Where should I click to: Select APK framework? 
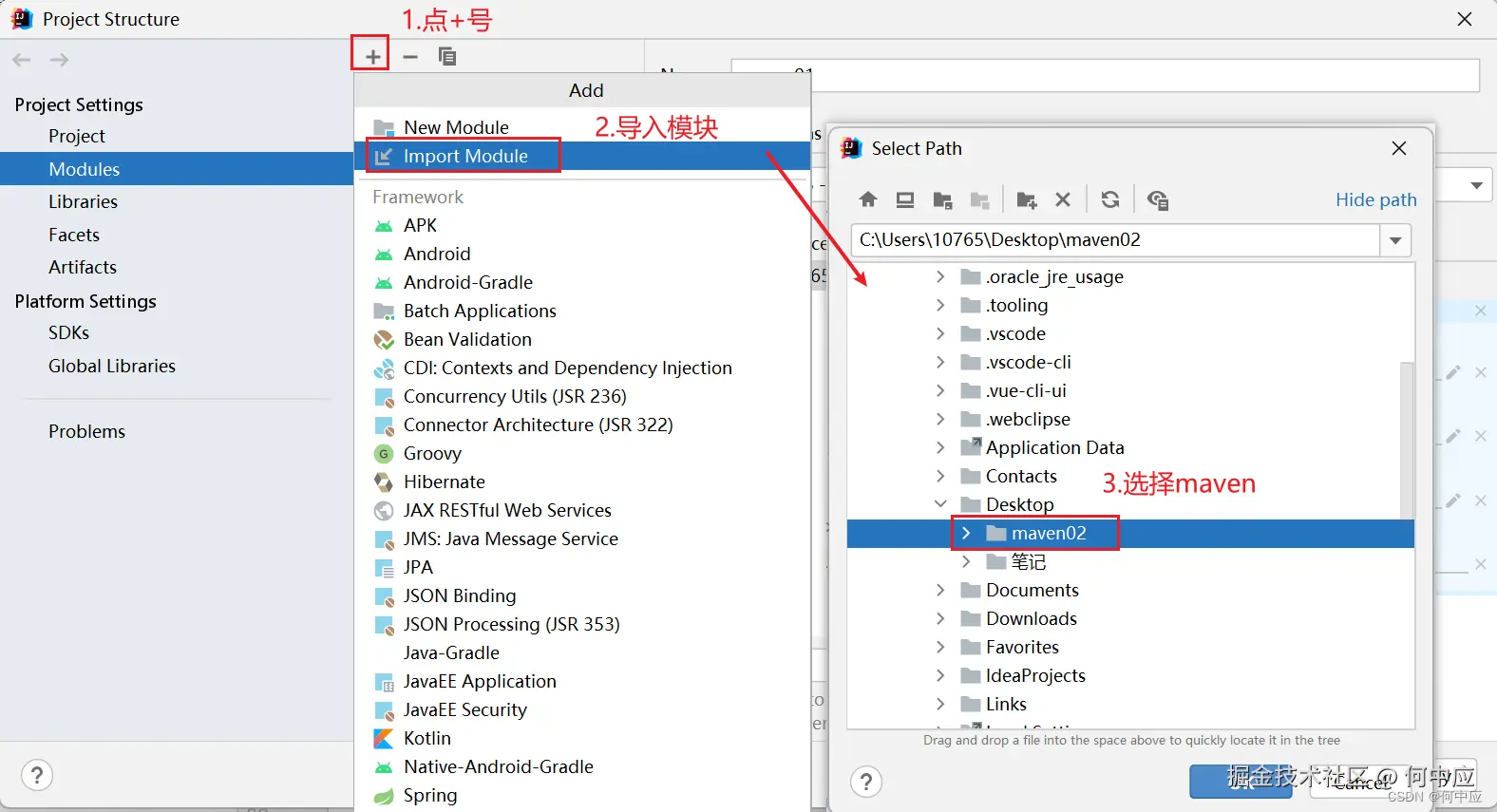(x=583, y=225)
